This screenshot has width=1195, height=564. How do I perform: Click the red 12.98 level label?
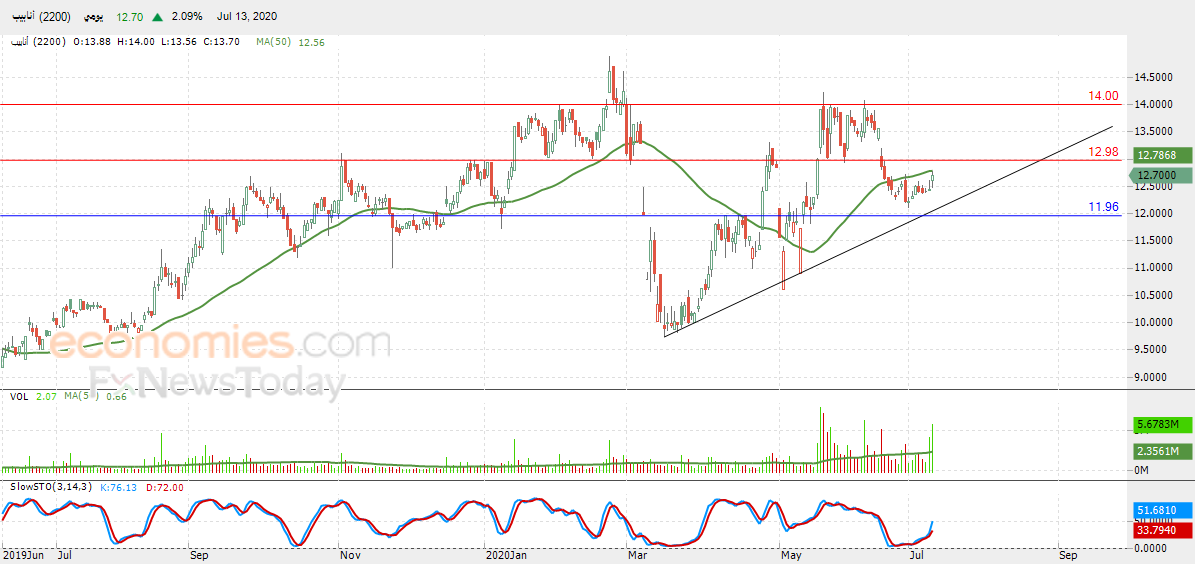tap(1104, 152)
